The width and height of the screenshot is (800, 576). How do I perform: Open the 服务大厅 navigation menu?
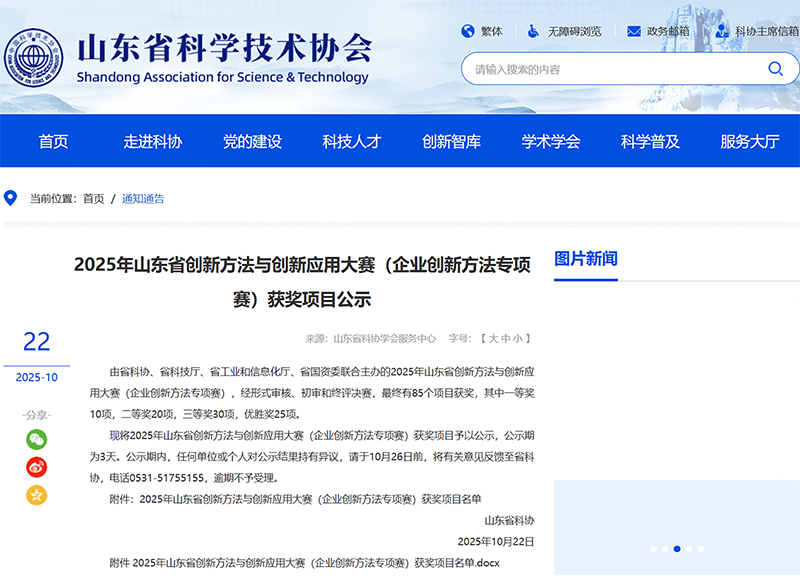(749, 141)
